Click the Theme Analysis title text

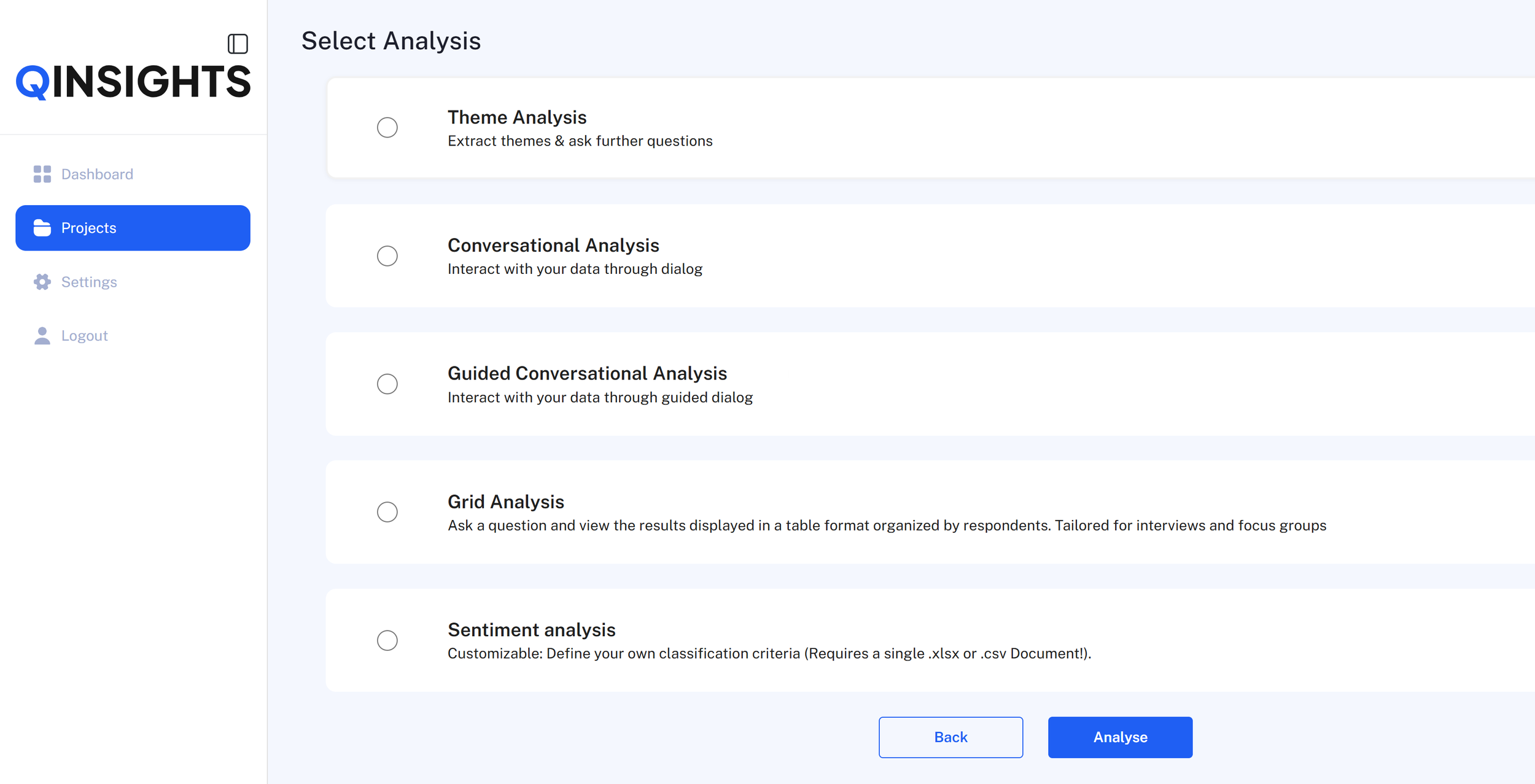click(x=517, y=117)
